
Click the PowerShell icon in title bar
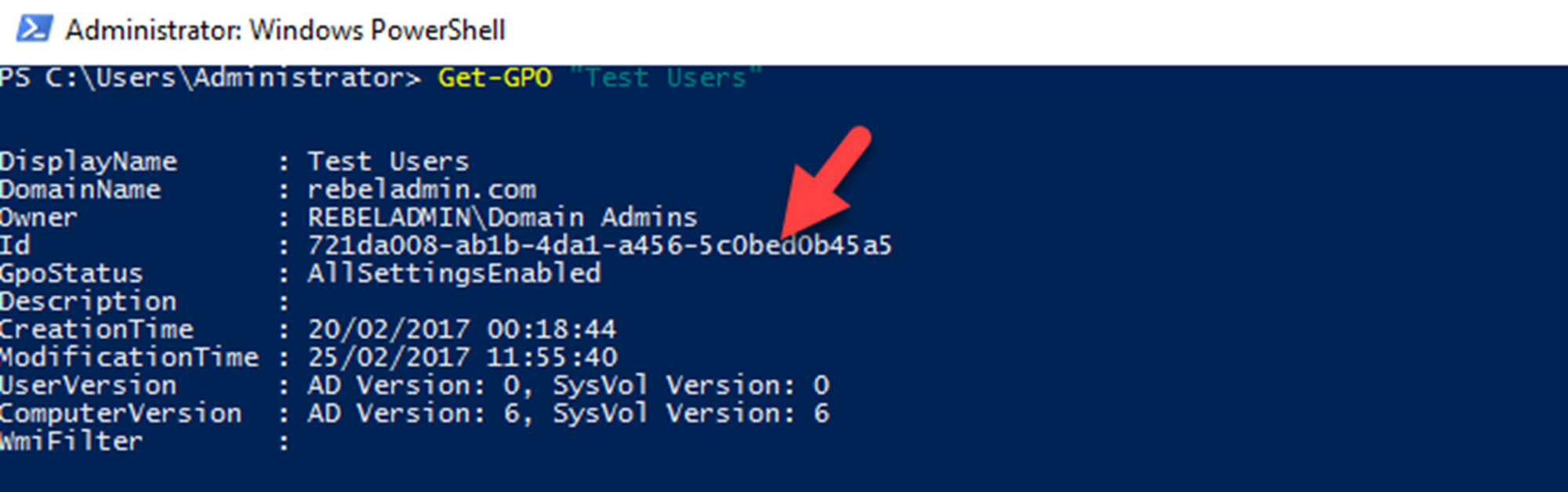coord(34,29)
